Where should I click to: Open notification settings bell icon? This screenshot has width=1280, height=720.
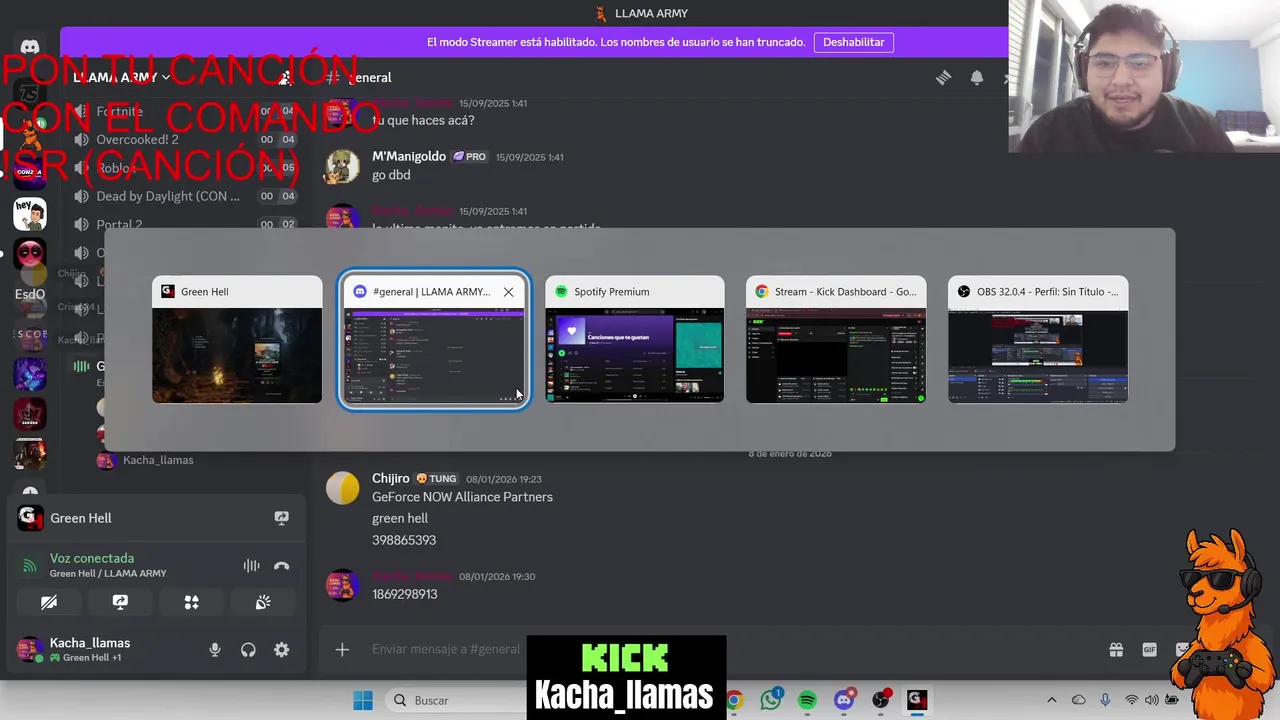[977, 78]
